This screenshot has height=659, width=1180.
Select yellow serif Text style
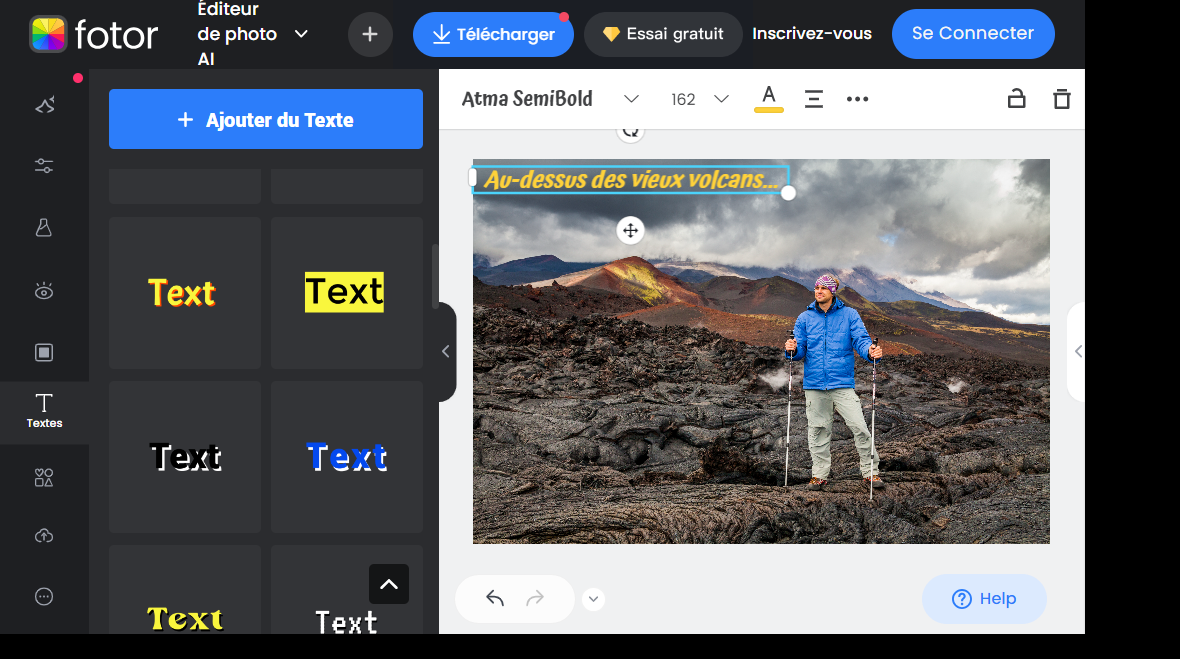click(185, 590)
